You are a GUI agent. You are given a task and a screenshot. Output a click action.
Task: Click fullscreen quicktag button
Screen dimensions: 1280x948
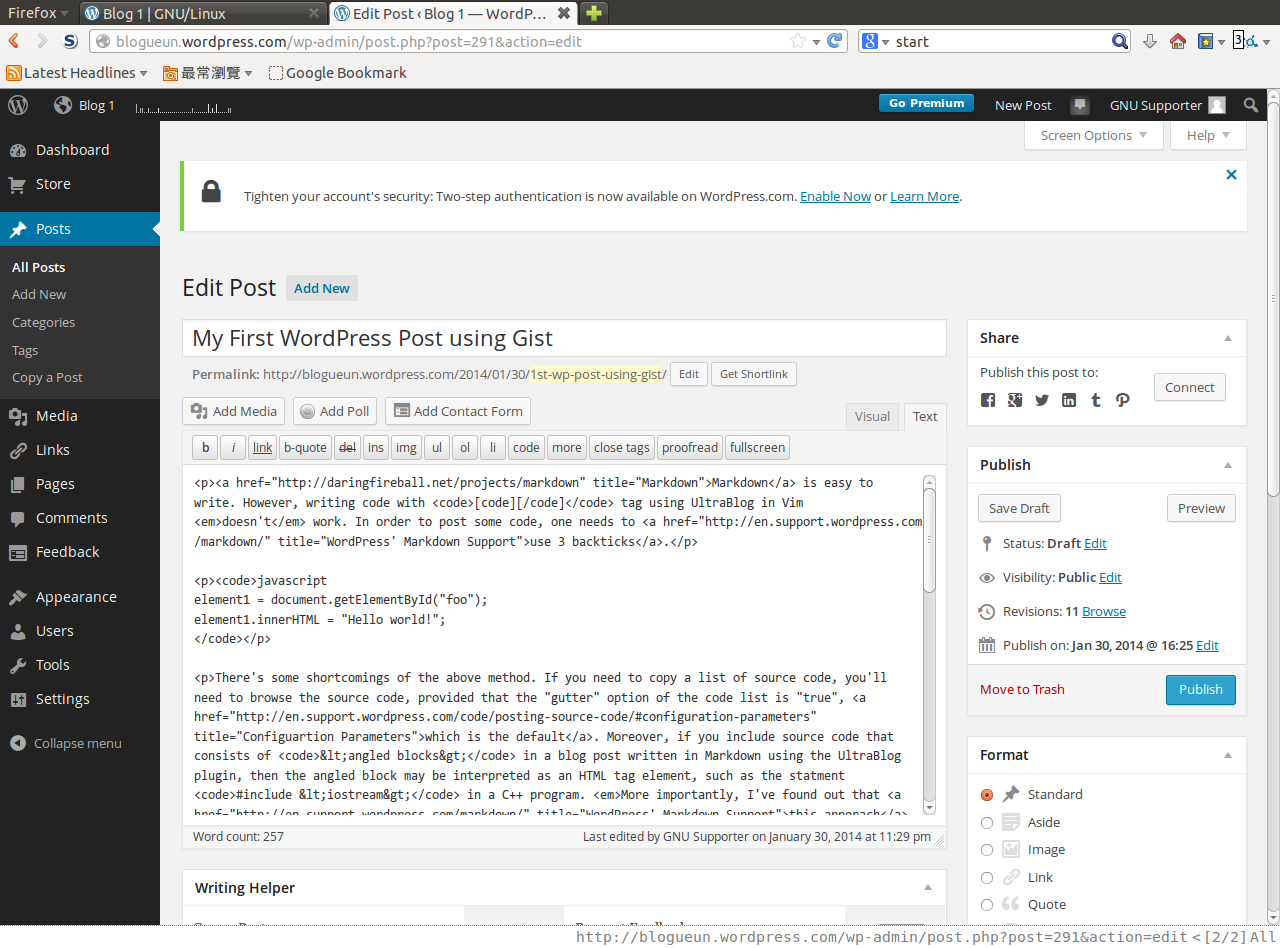(x=757, y=447)
